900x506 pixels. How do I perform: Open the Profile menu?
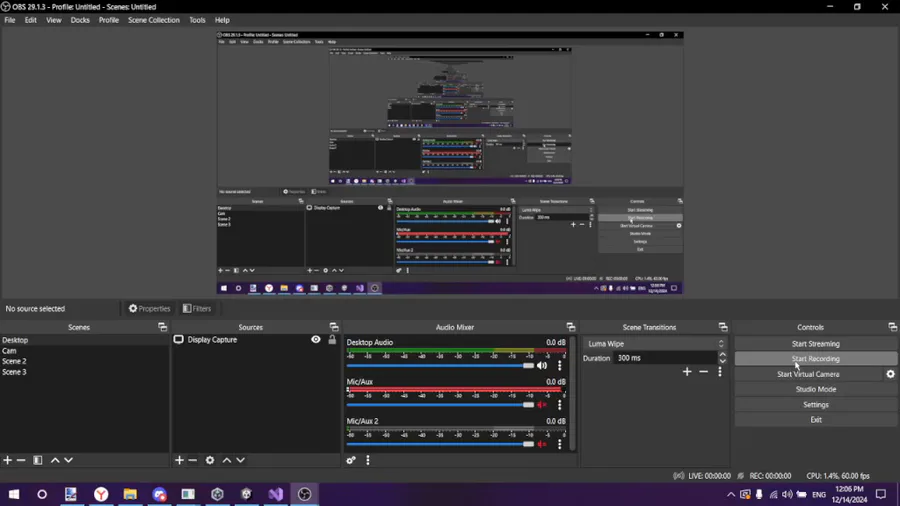[x=108, y=20]
